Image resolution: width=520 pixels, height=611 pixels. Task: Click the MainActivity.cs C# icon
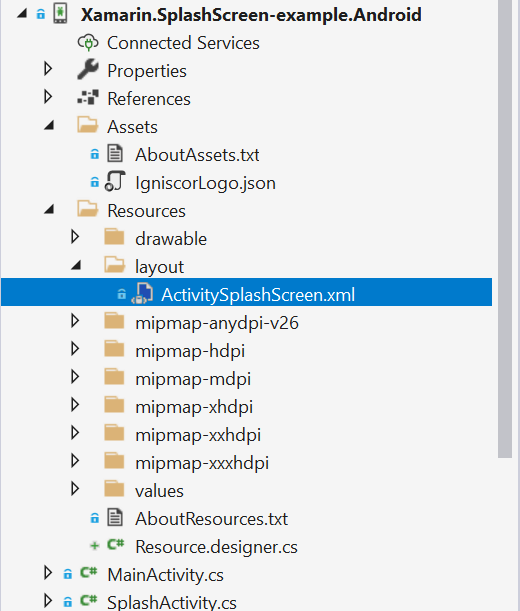(88, 572)
